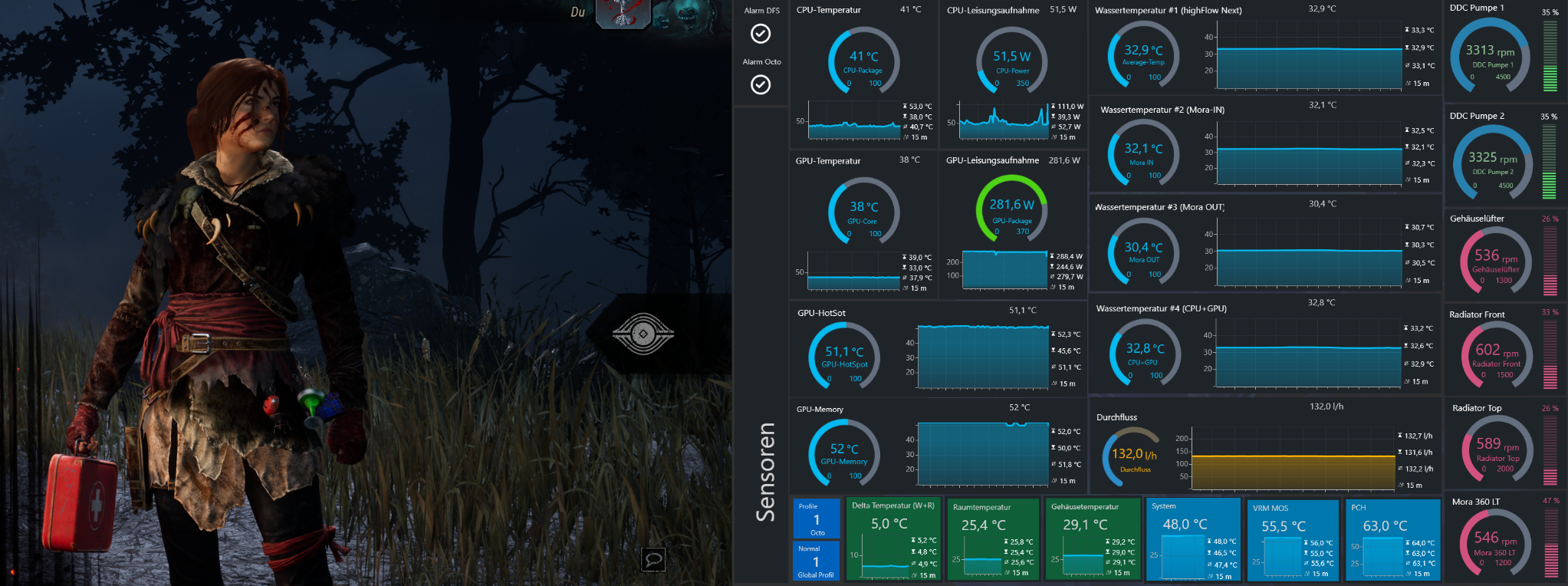
Task: Select the Profile 1 Octo tile
Action: coord(816,519)
